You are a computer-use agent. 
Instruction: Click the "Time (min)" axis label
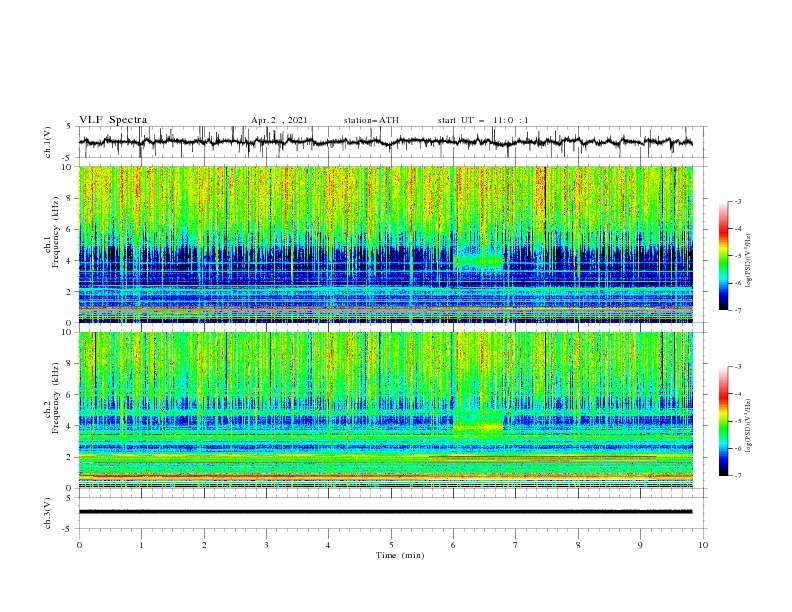click(400, 555)
